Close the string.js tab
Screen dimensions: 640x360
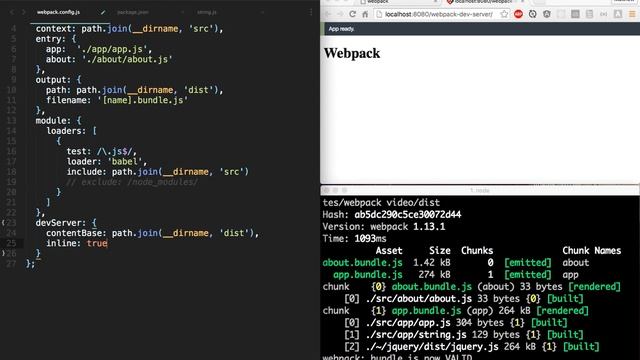click(262, 12)
